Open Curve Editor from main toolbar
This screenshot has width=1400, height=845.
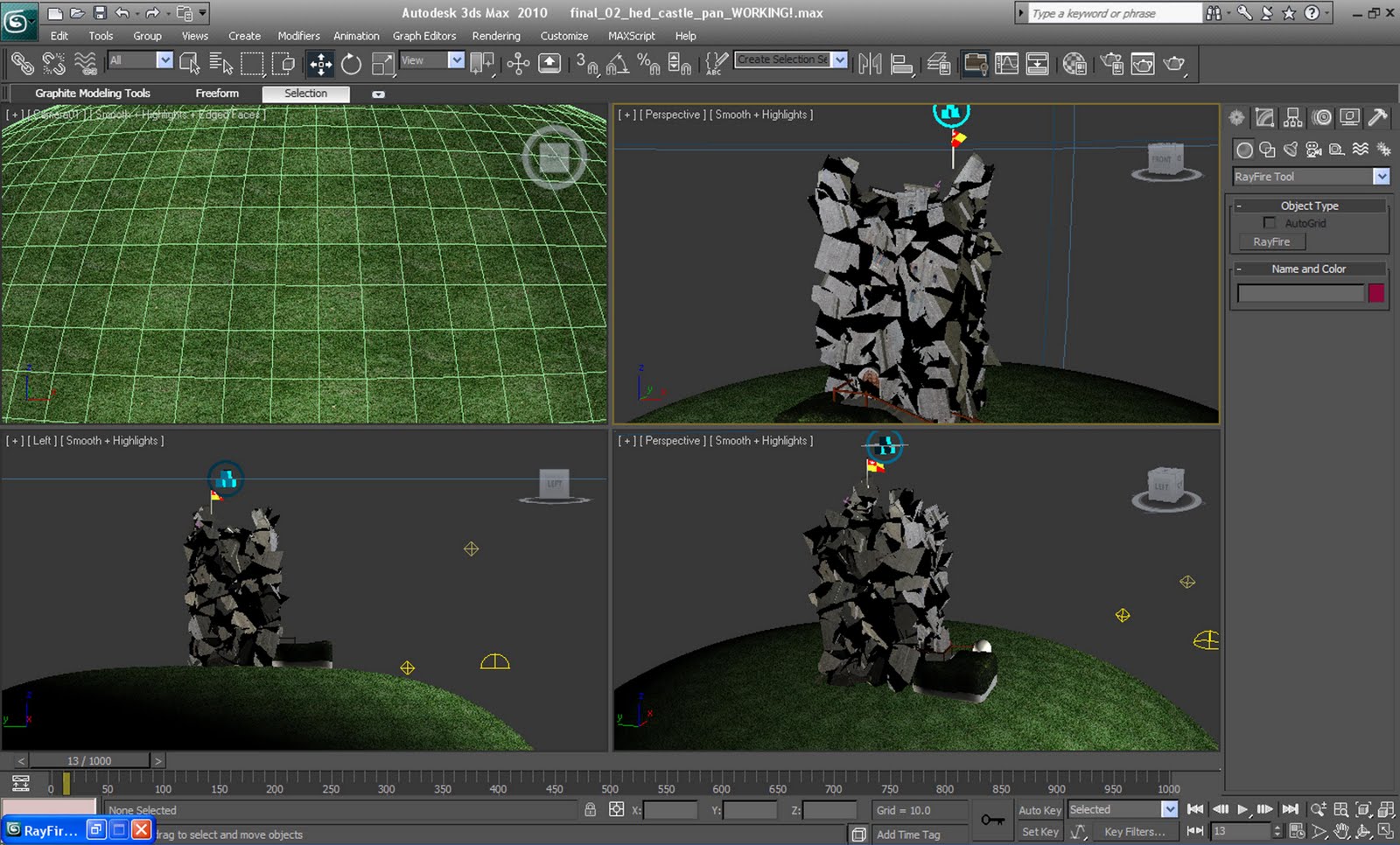point(1006,64)
